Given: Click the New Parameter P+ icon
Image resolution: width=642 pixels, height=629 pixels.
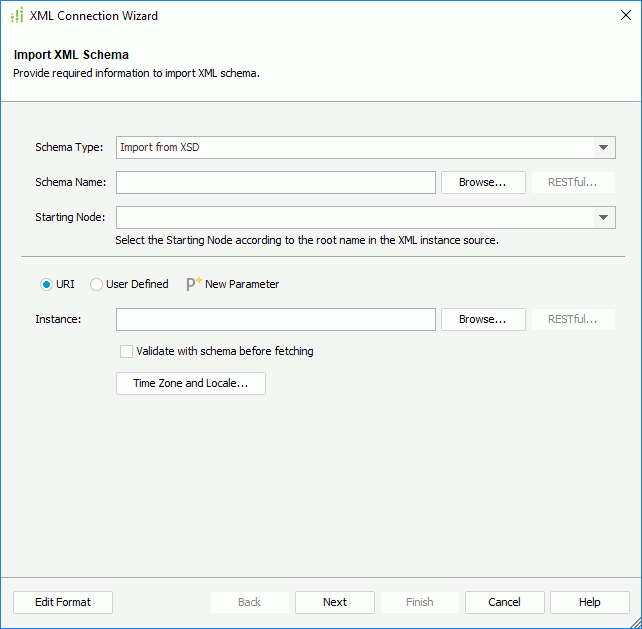Looking at the screenshot, I should pyautogui.click(x=194, y=284).
